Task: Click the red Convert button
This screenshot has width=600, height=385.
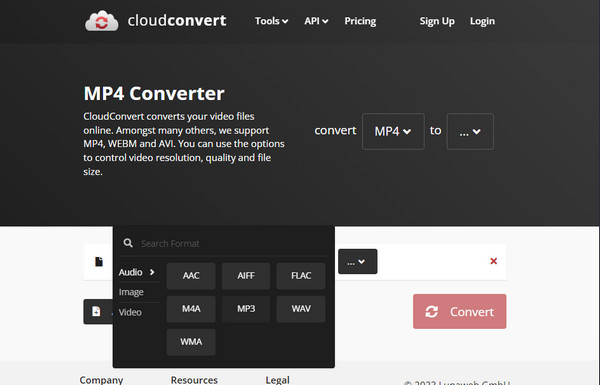Action: pyautogui.click(x=460, y=312)
